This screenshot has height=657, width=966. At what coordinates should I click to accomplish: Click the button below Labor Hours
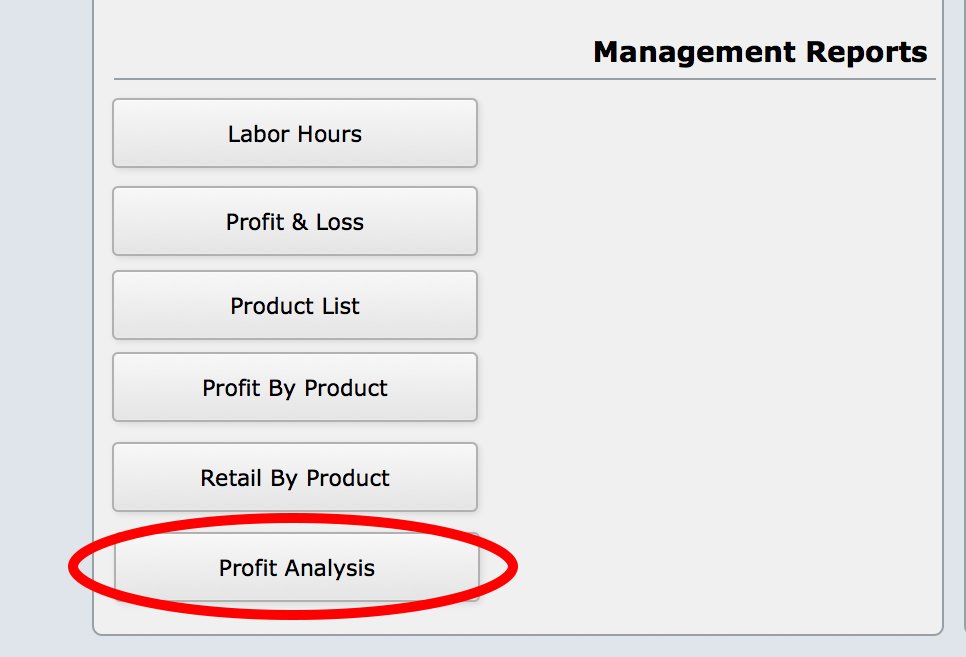294,221
